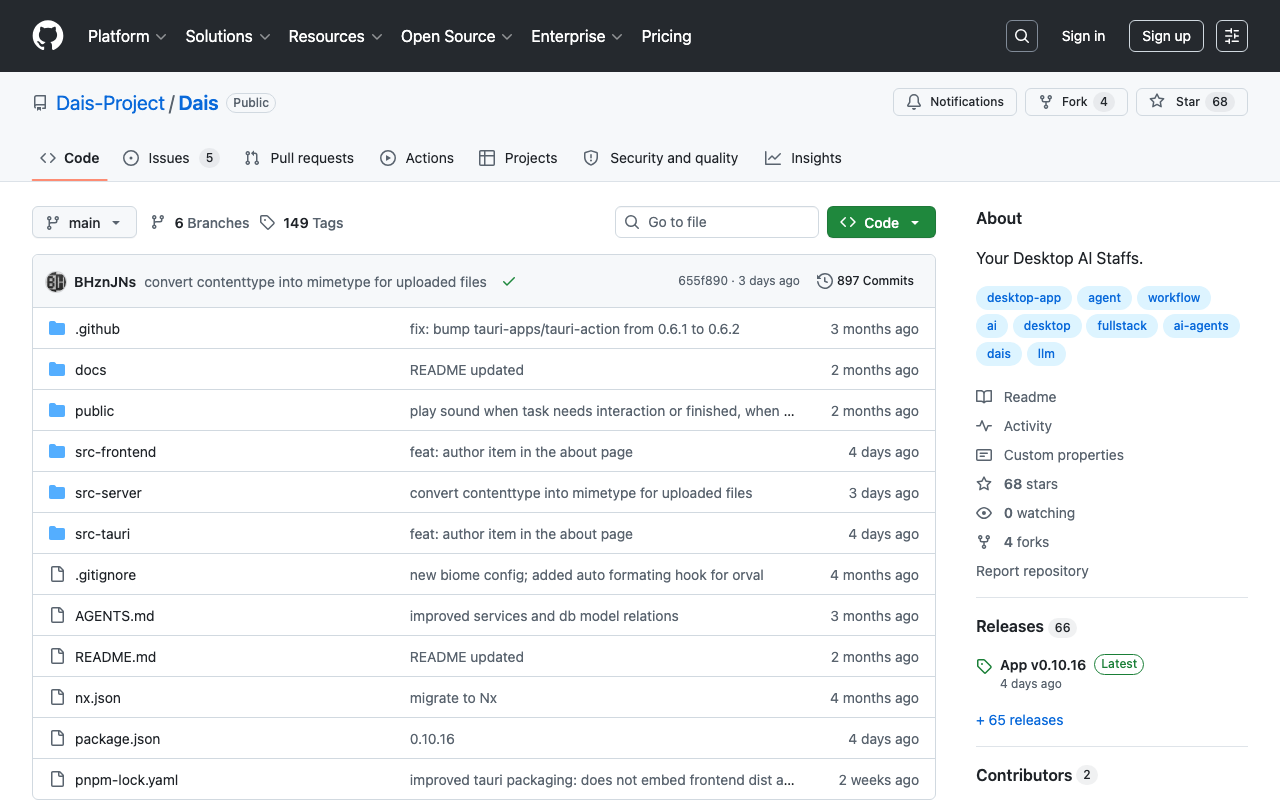Viewport: 1280px width, 800px height.
Task: Open the green Code dropdown
Action: point(881,222)
